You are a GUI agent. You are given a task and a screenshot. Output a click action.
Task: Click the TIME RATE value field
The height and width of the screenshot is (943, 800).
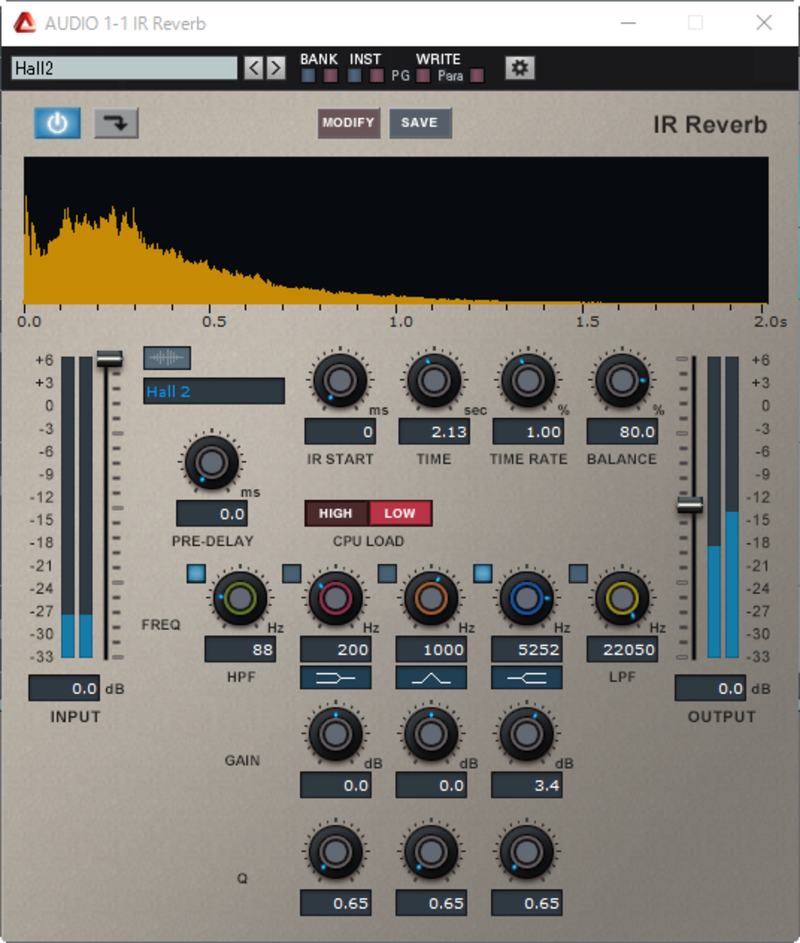pos(528,432)
